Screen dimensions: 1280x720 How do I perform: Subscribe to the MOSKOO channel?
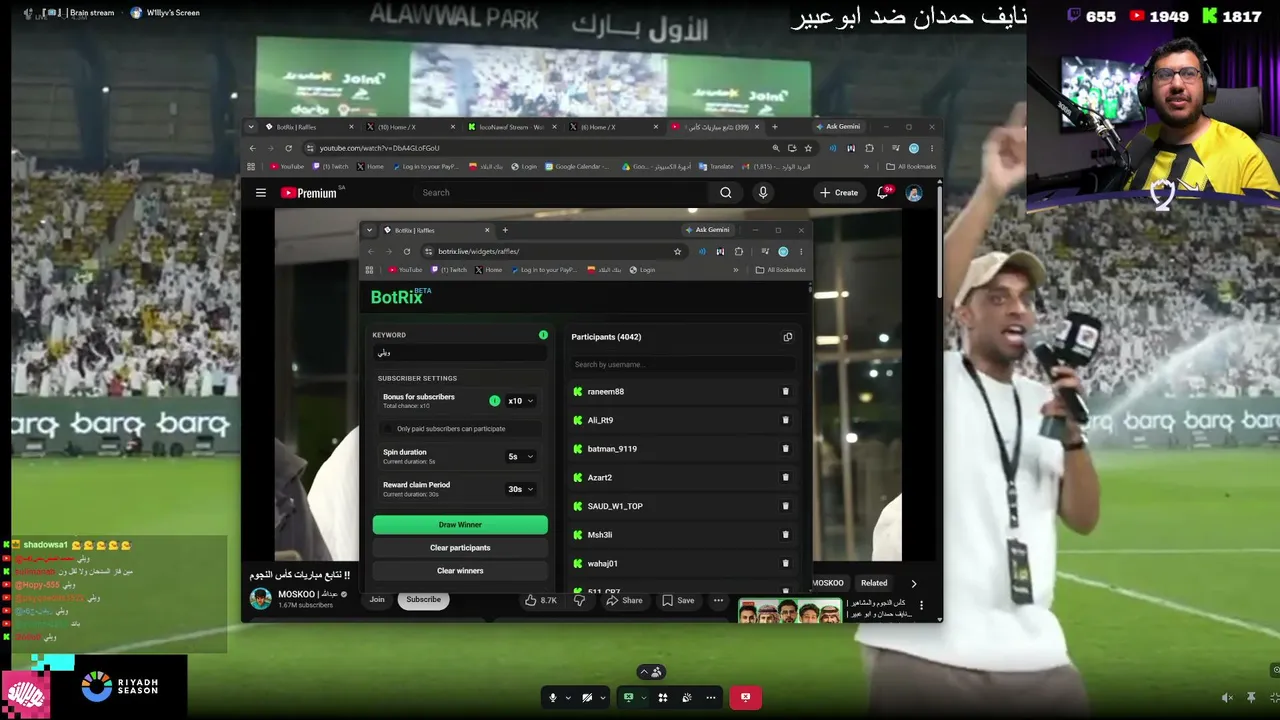[x=423, y=600]
